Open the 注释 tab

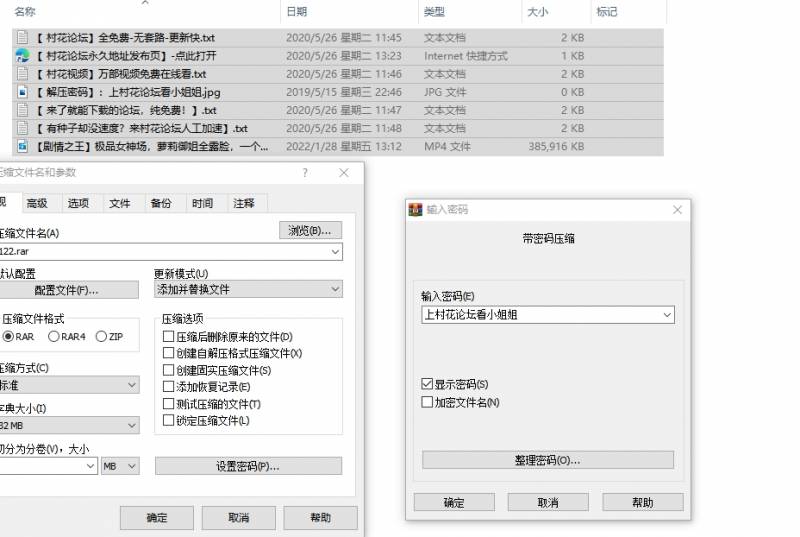point(243,203)
